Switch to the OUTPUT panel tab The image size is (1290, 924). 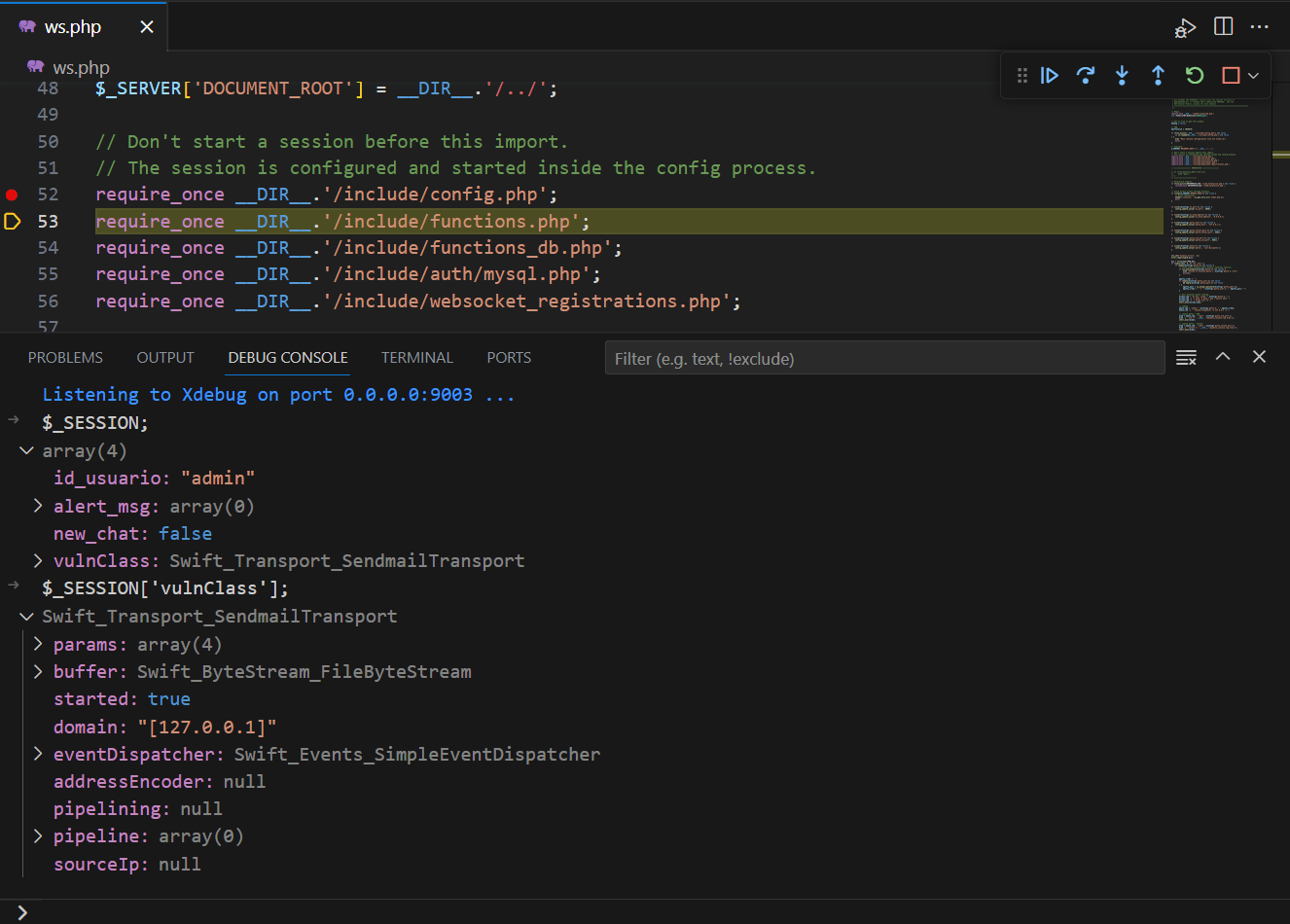coord(165,358)
